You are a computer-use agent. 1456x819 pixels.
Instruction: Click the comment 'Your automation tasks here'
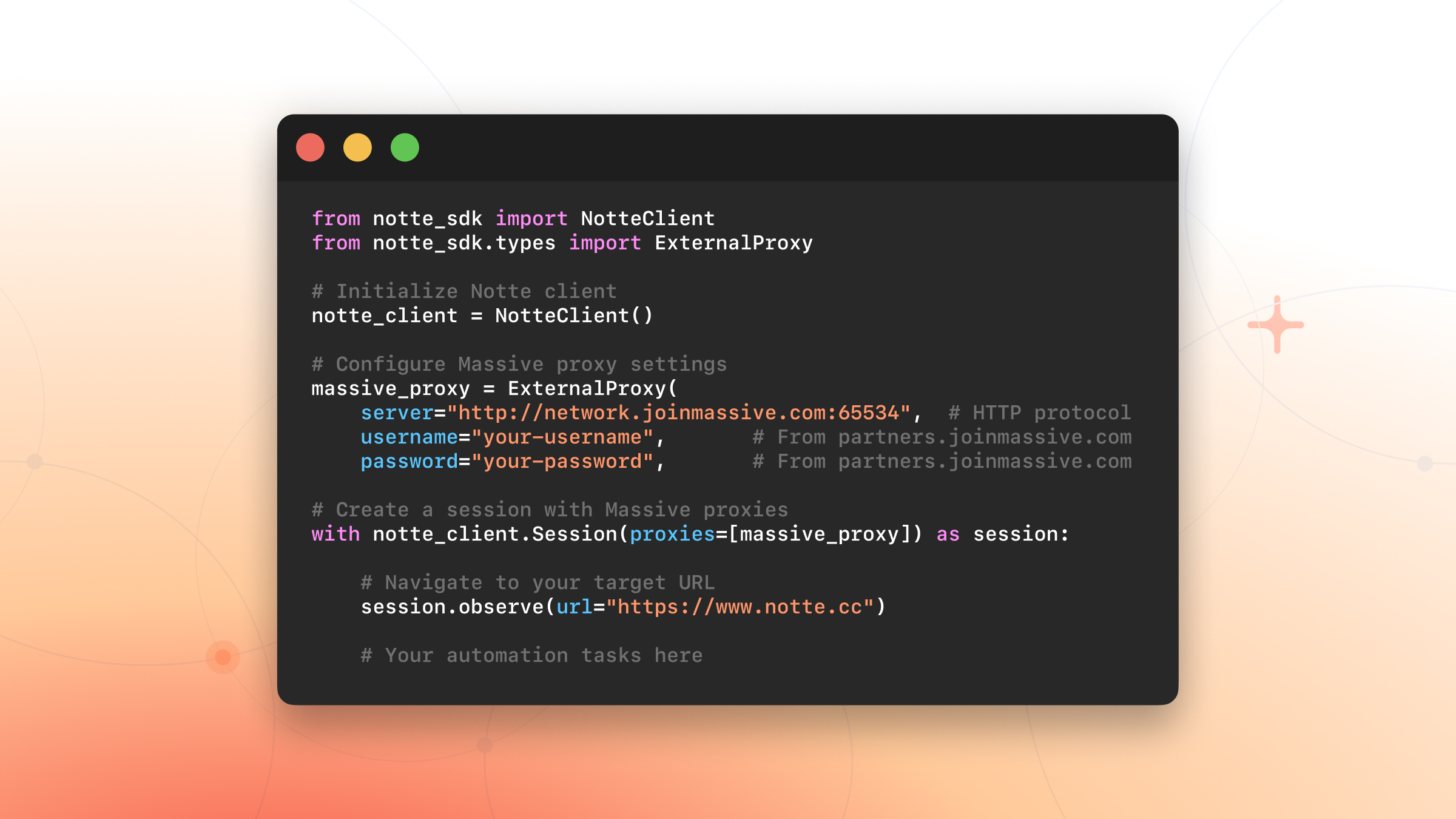click(531, 655)
